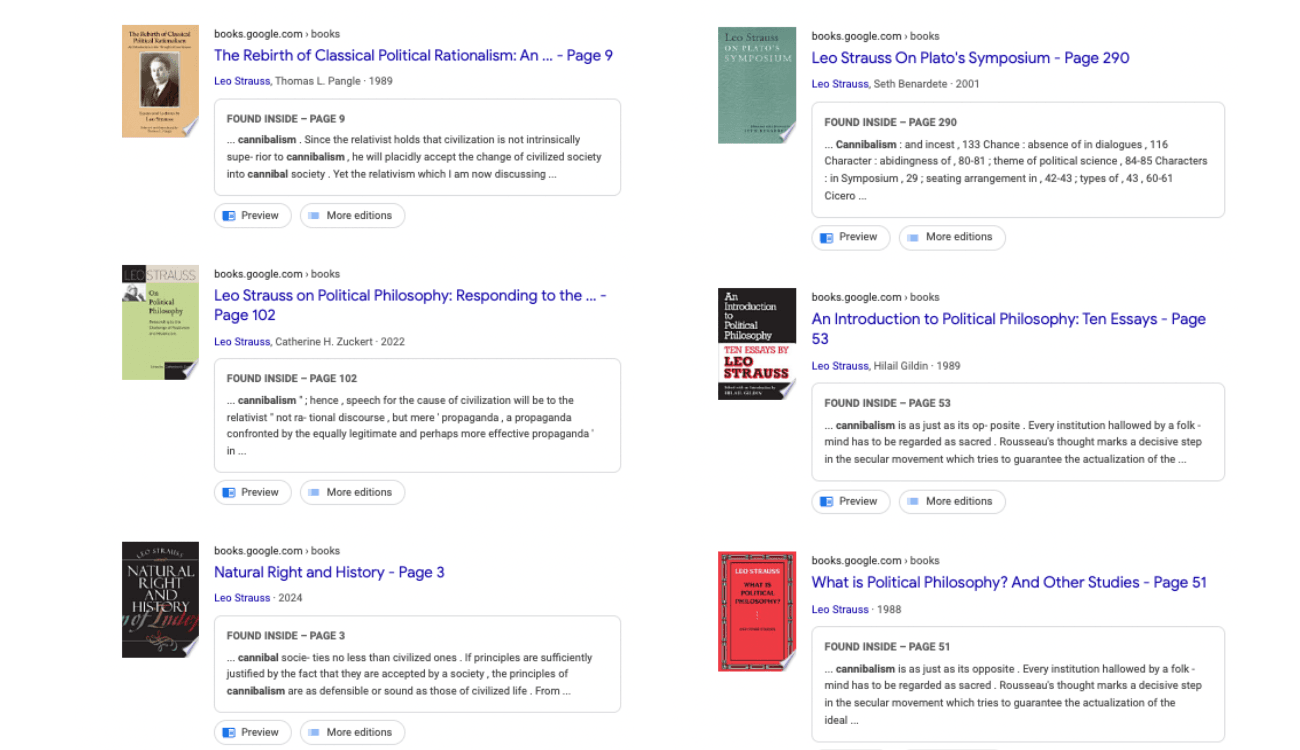Click author Leo Strauss under Natural Right and History
Screen dimensions: 1300x750
point(242,599)
